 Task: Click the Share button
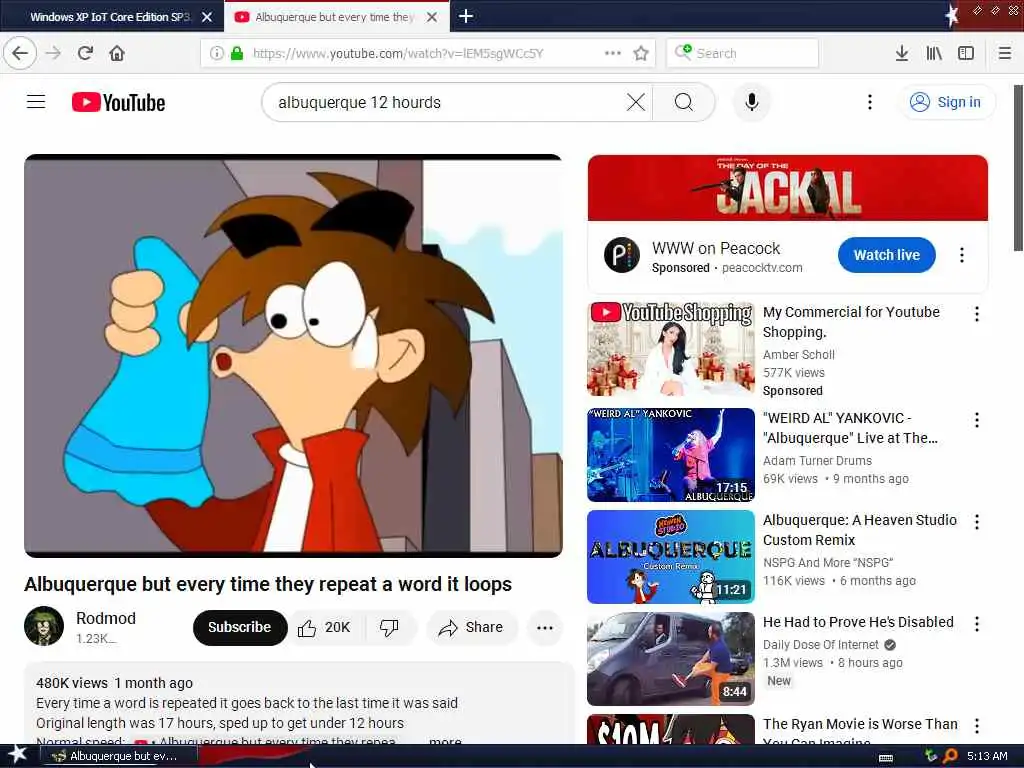tap(471, 628)
